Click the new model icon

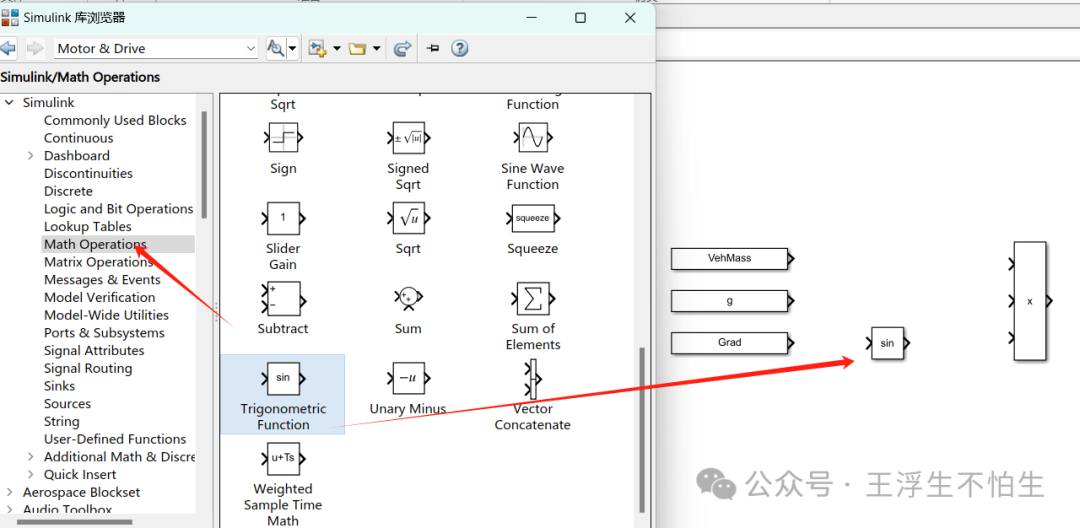[318, 48]
